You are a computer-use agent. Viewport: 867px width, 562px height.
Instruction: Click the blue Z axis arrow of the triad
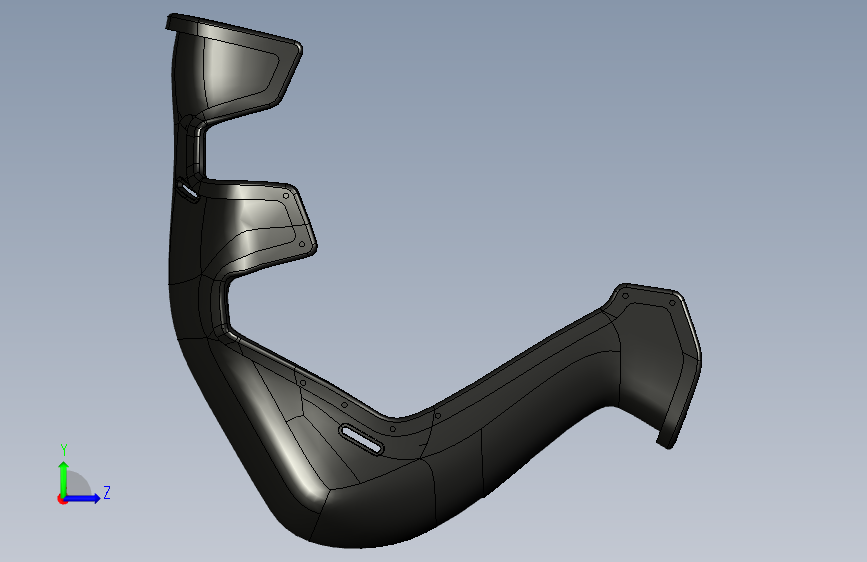coord(82,498)
